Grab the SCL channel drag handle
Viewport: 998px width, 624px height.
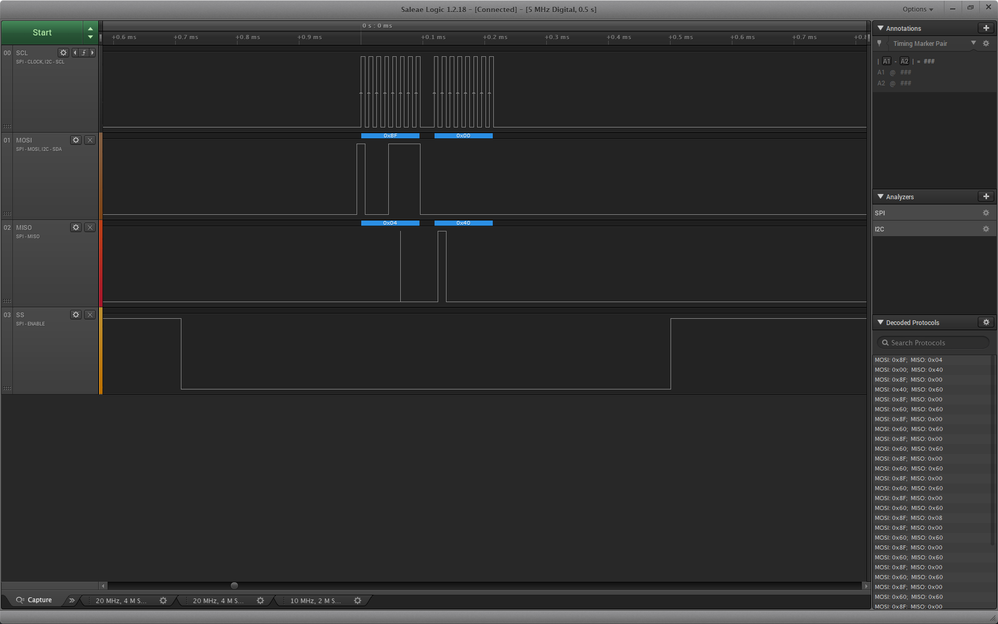(x=7, y=126)
